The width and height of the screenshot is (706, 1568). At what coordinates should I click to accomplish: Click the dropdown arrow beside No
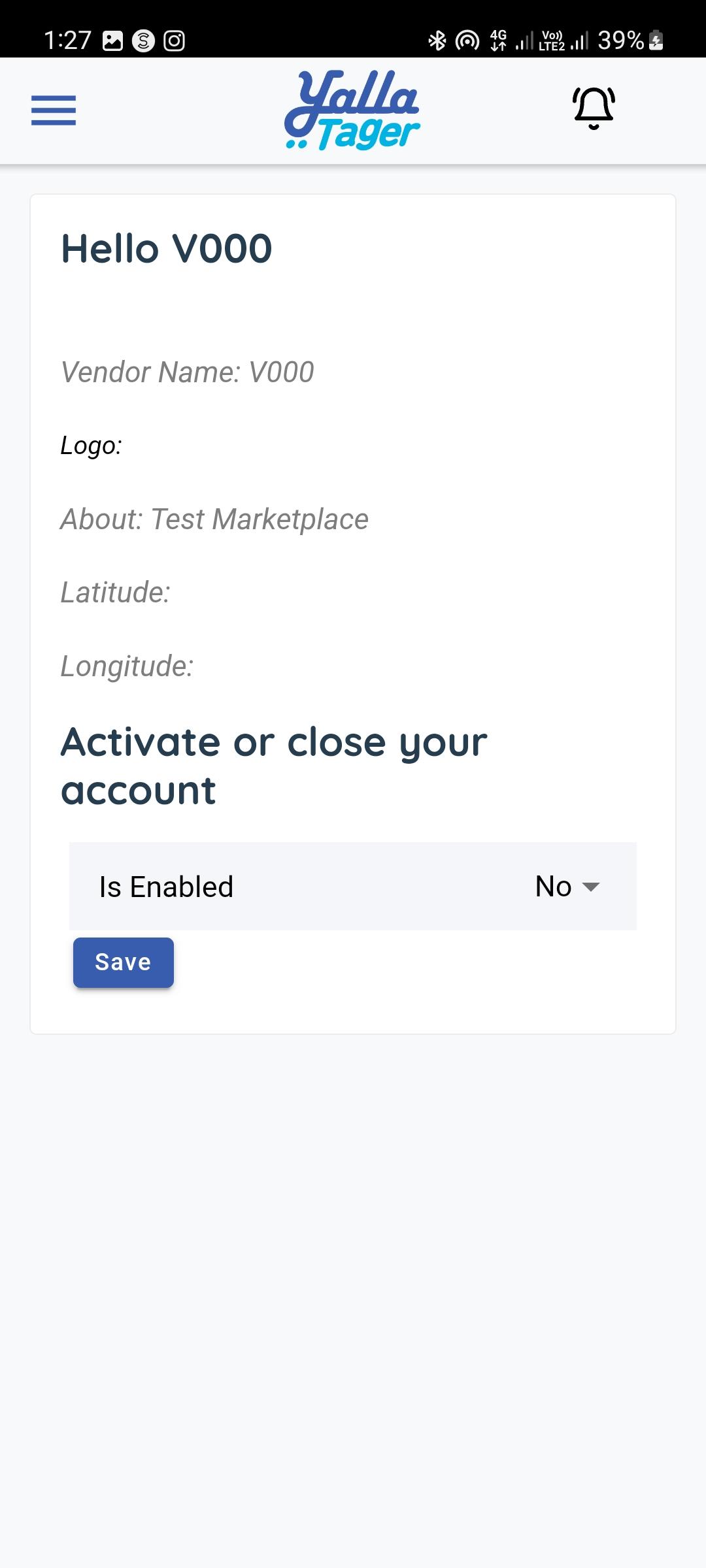pyautogui.click(x=591, y=887)
